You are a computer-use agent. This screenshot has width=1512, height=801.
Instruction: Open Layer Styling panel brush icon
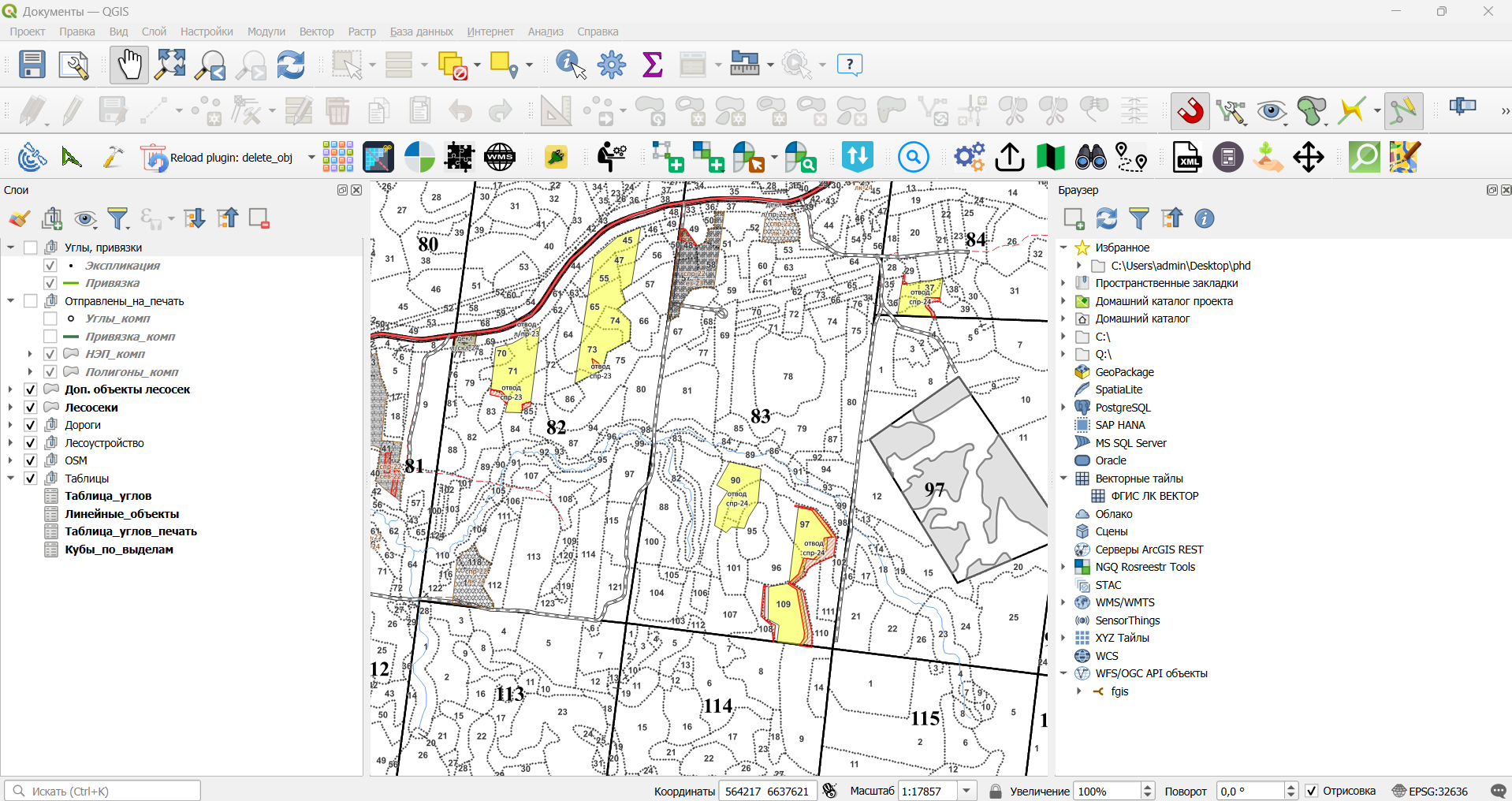click(x=19, y=218)
